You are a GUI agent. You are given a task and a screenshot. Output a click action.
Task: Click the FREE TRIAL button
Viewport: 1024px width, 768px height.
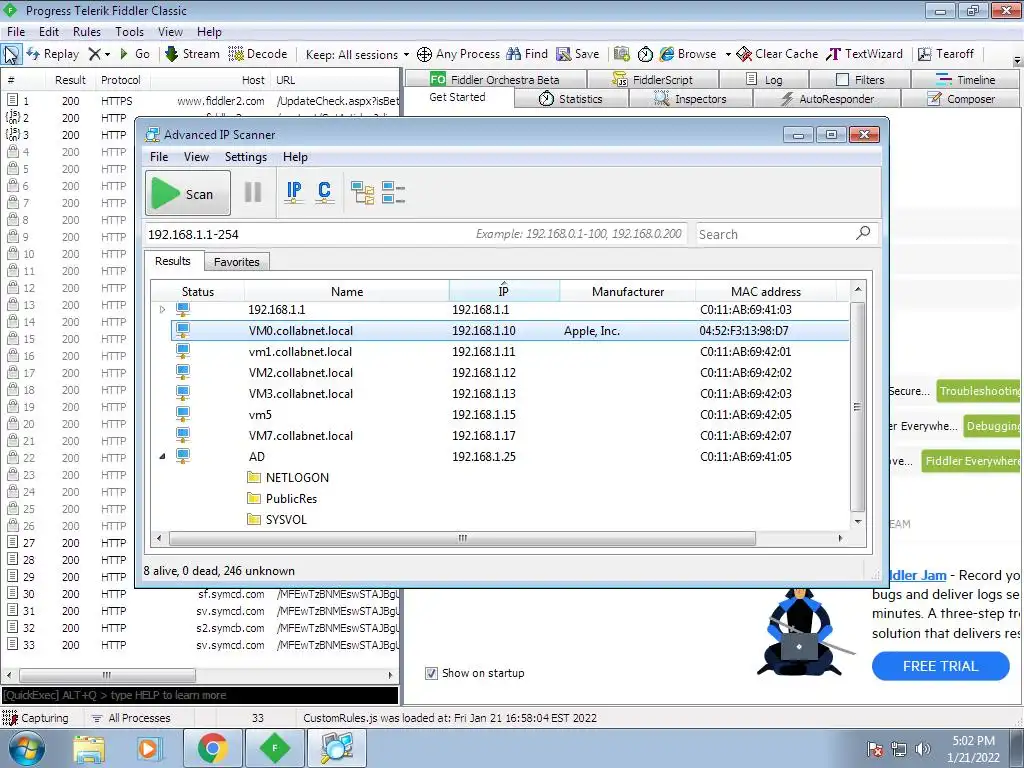tap(940, 666)
